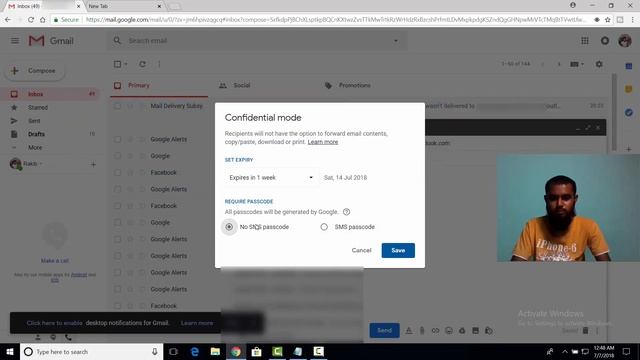Reload the browser page
This screenshot has height=360, width=640.
coord(31,20)
